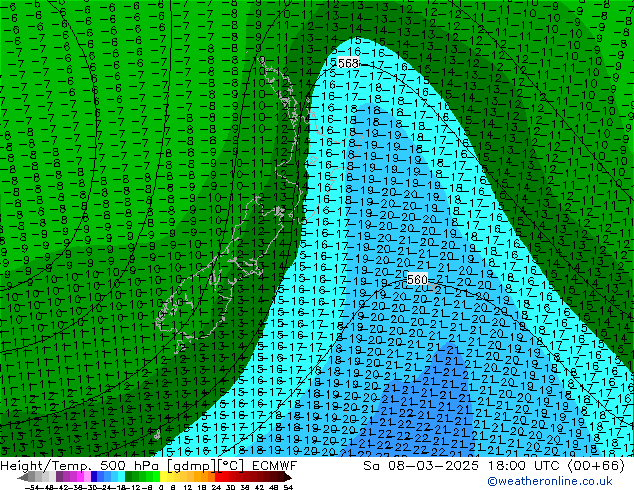Click the yellow swatch in the temperature legend
Image resolution: width=634 pixels, height=490 pixels.
pyautogui.click(x=163, y=477)
